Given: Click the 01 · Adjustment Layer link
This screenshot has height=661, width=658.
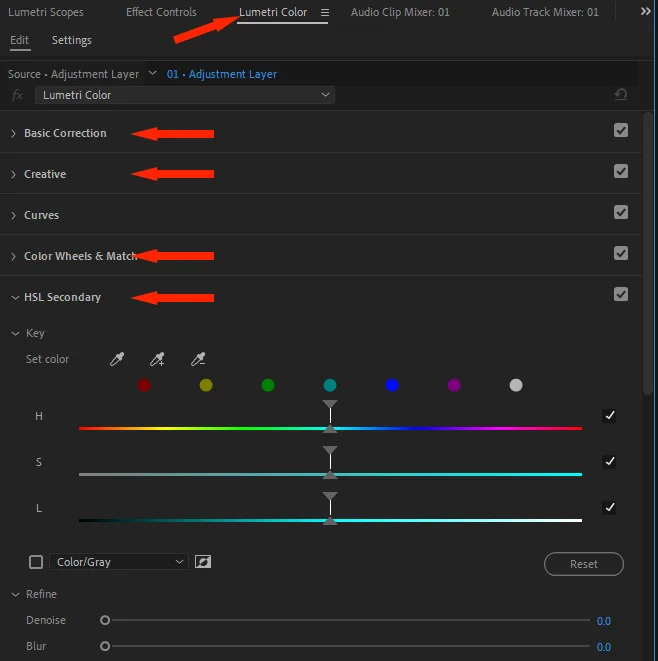Looking at the screenshot, I should (x=222, y=74).
